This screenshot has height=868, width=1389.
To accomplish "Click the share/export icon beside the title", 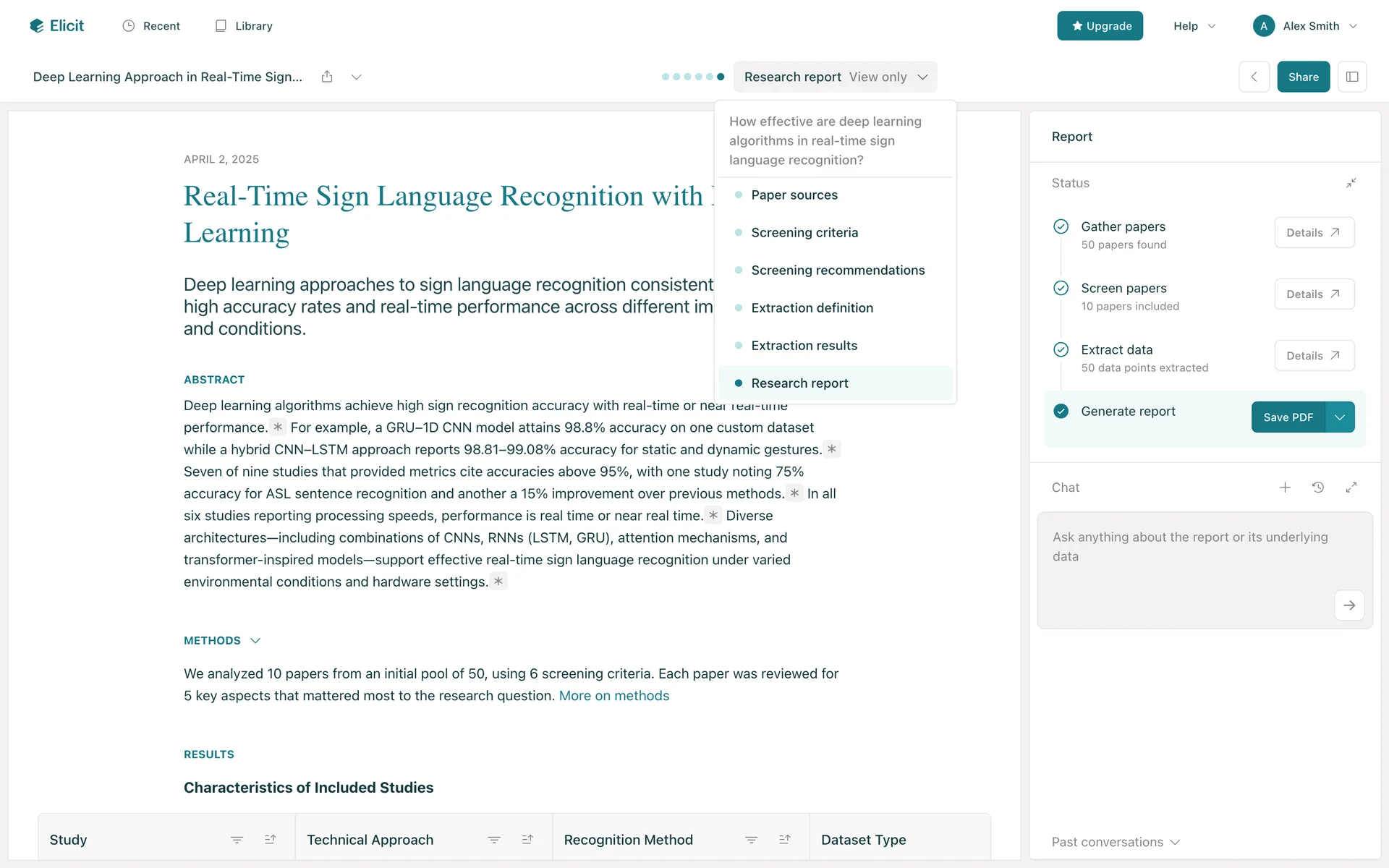I will tap(327, 77).
